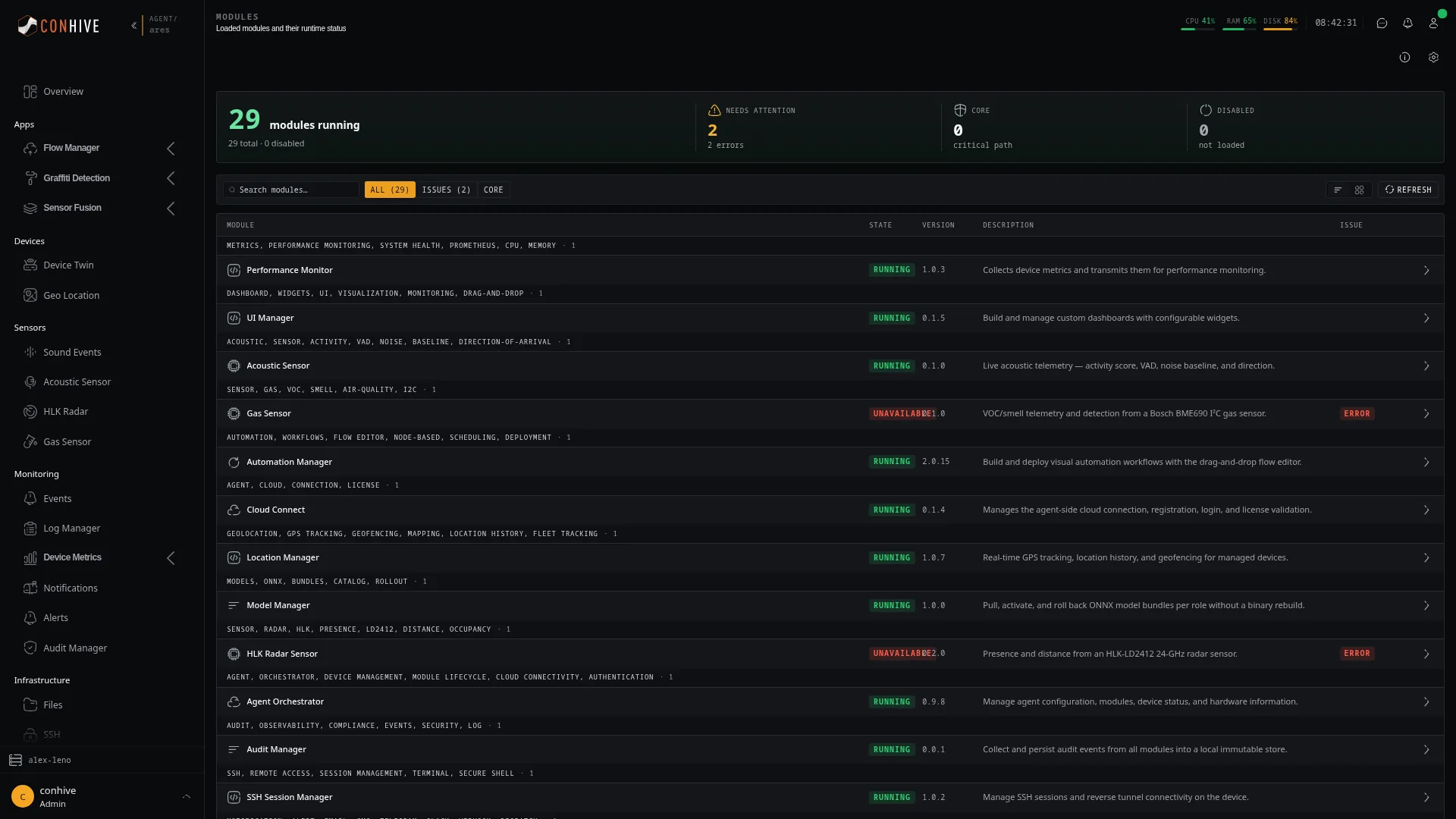Screen dimensions: 1456x819
Task: Focus the Search modules input field
Action: 291,190
